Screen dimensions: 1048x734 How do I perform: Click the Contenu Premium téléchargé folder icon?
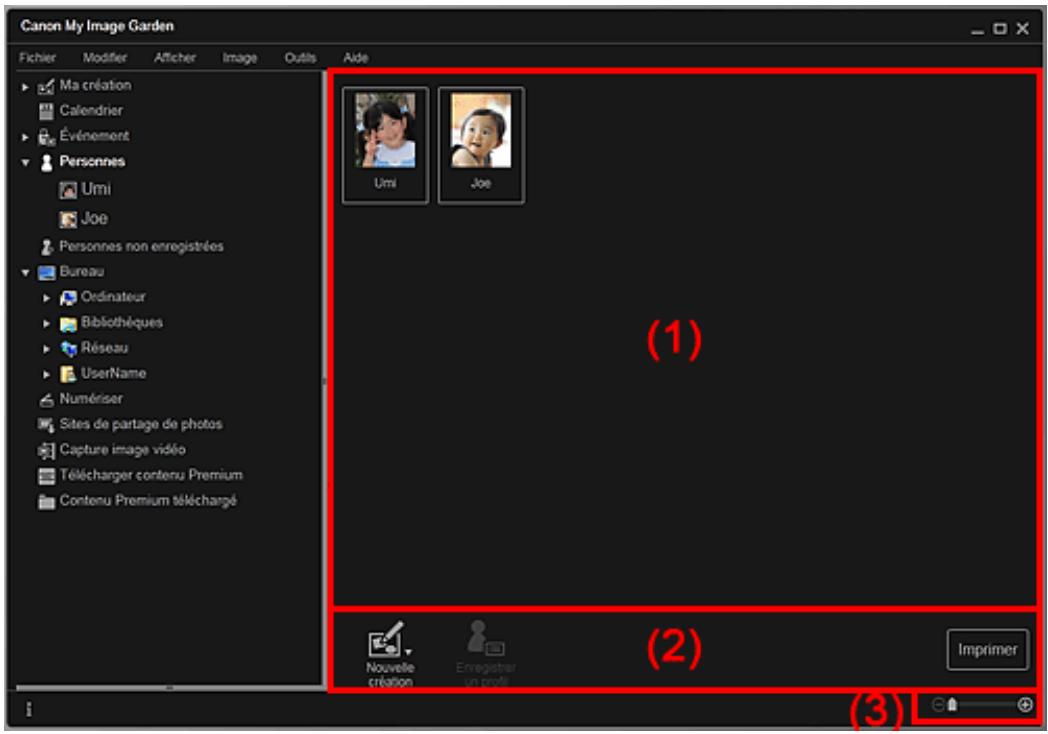coord(46,501)
